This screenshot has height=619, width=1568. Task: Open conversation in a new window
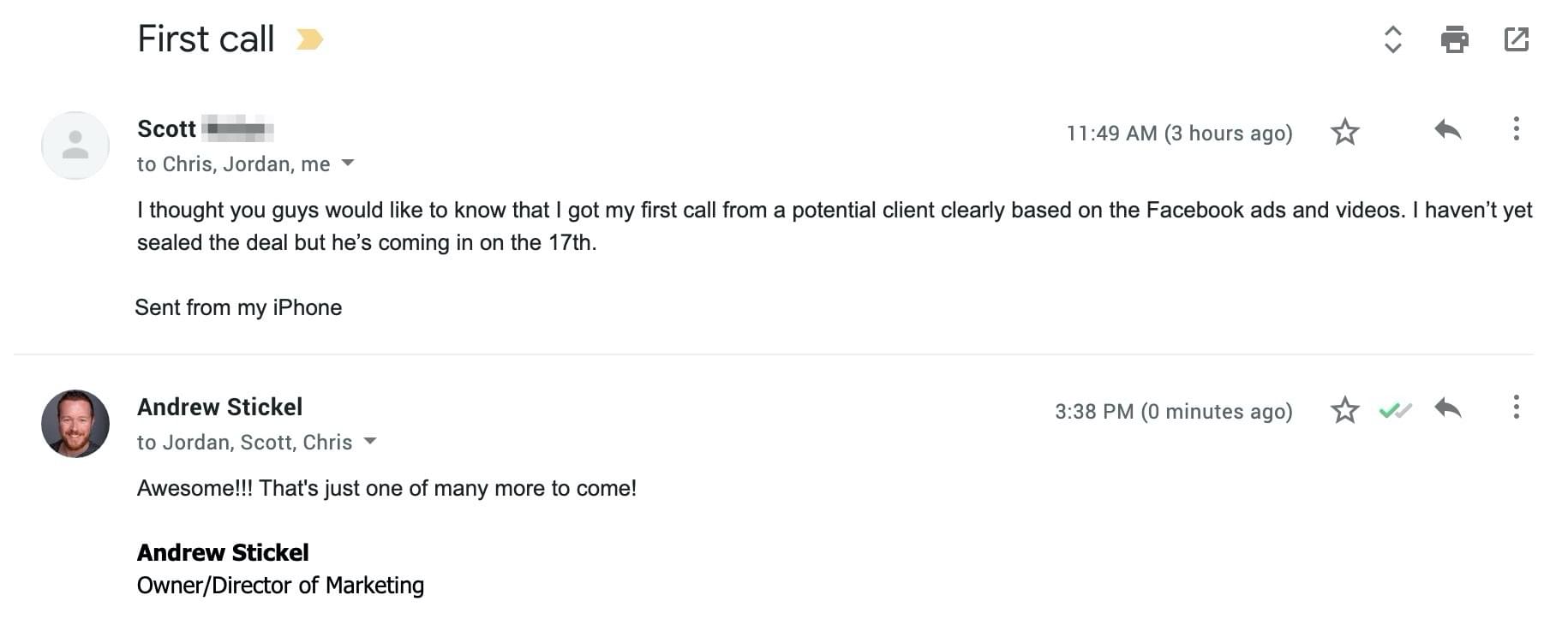1516,39
